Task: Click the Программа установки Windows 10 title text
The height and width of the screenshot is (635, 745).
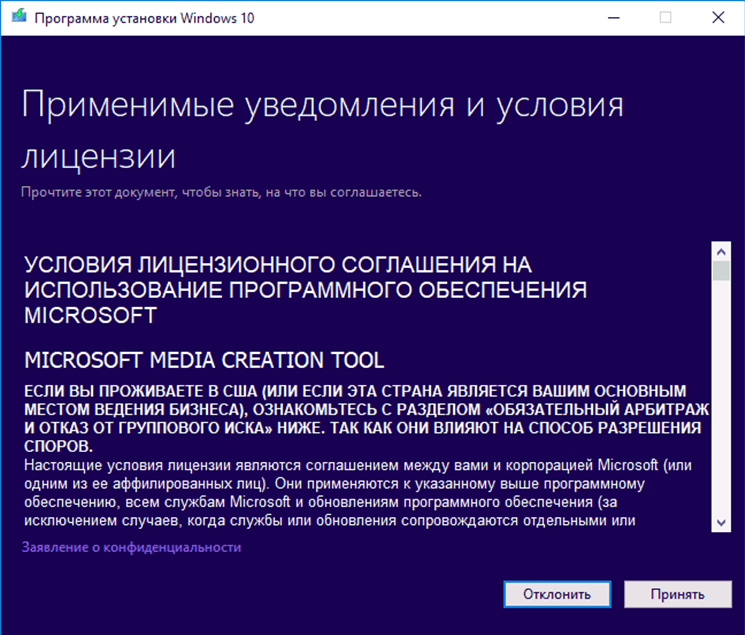Action: 145,17
